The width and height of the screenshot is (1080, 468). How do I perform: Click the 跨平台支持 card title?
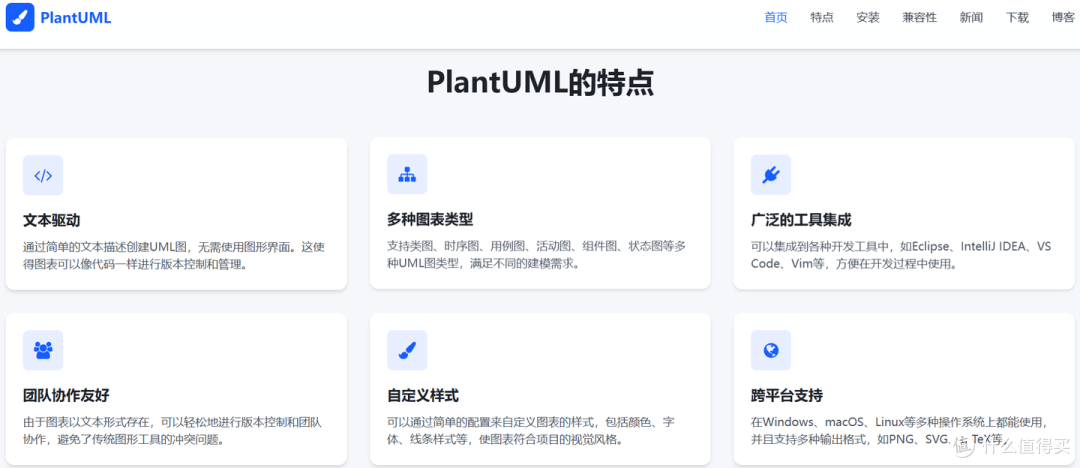click(x=787, y=396)
